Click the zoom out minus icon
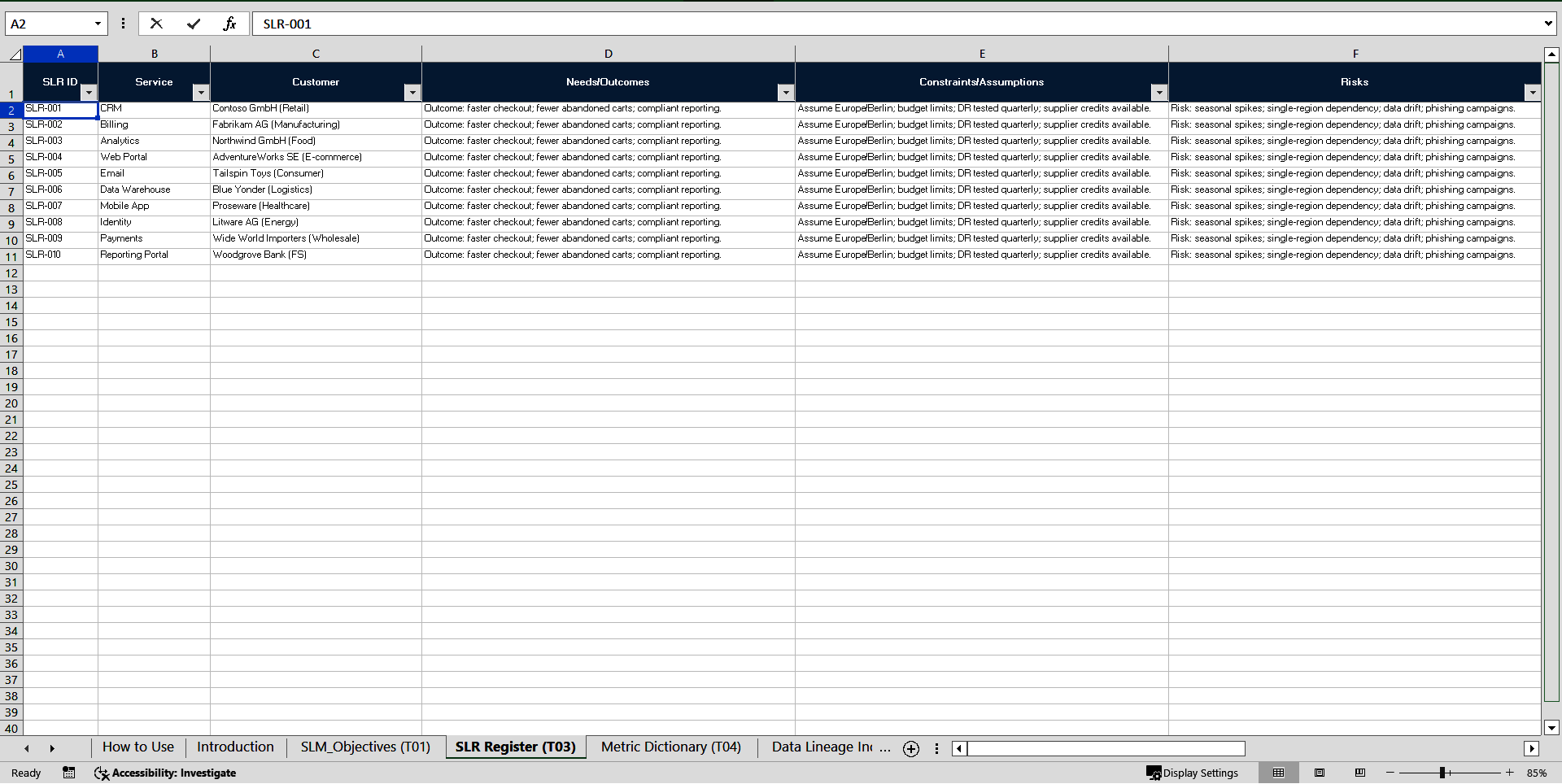The width and height of the screenshot is (1562, 784). (1390, 773)
